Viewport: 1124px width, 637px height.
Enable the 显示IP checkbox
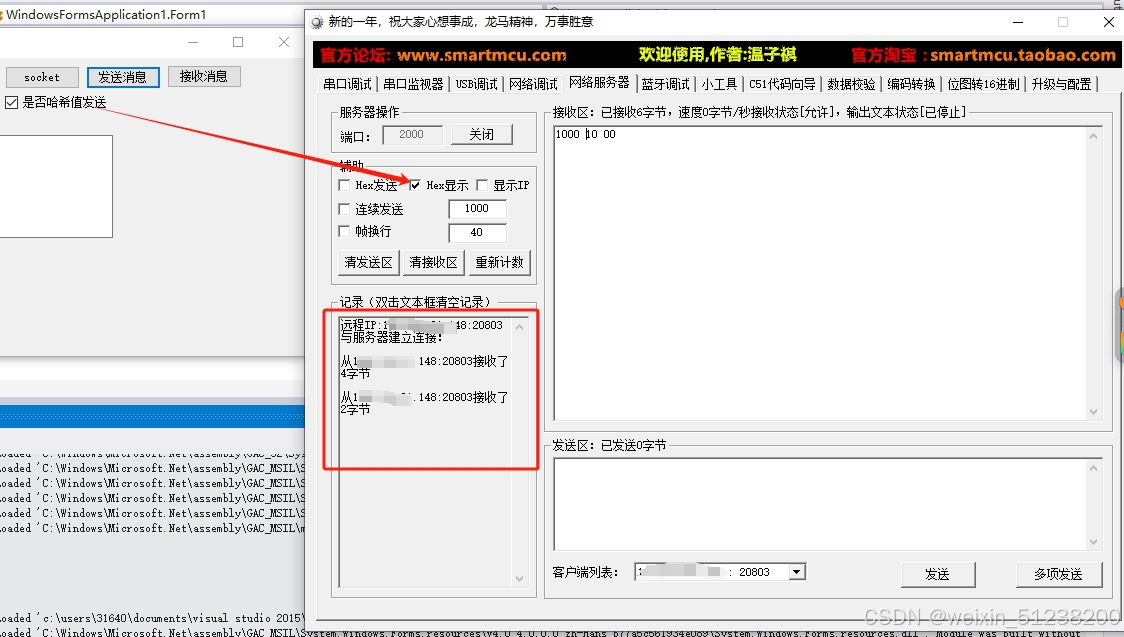click(482, 186)
